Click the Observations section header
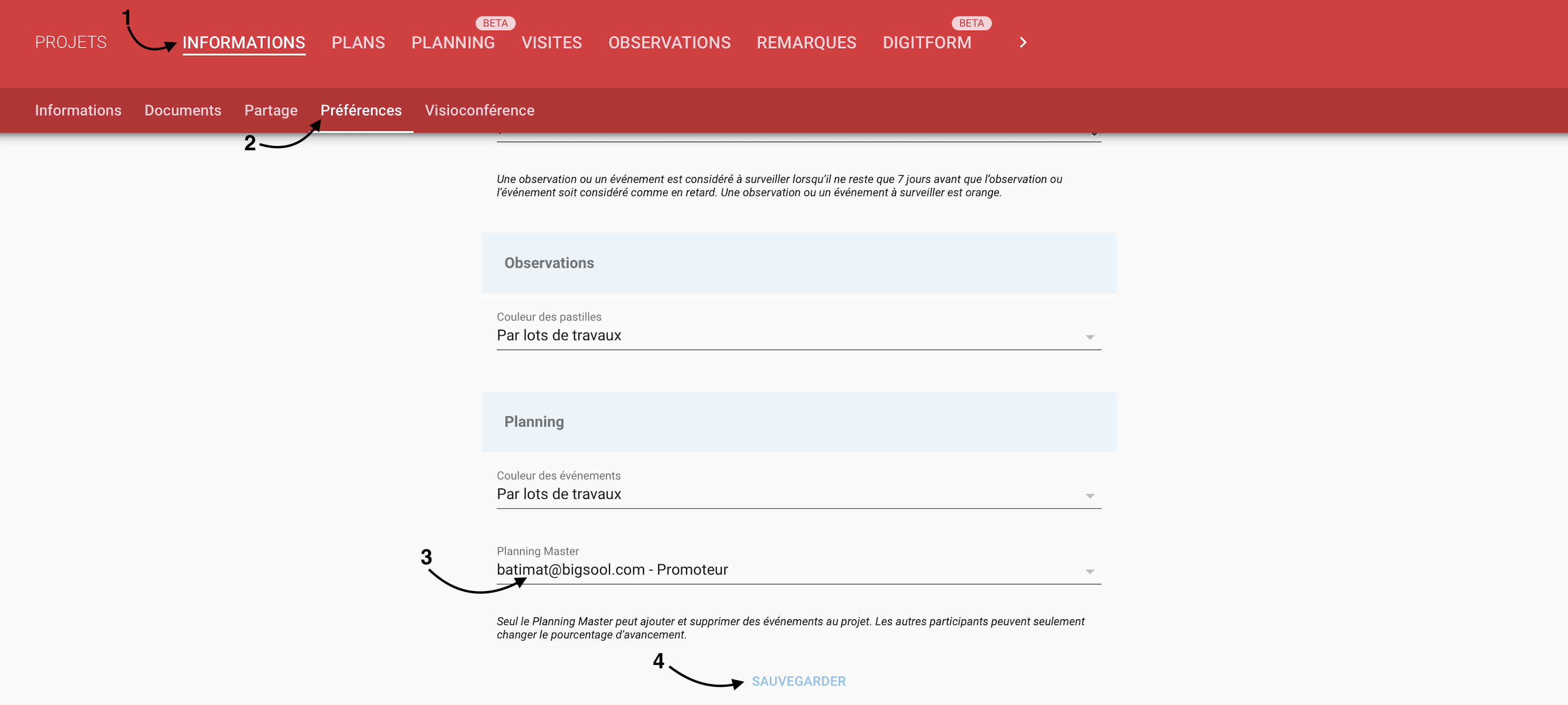The image size is (1568, 705). coord(548,263)
